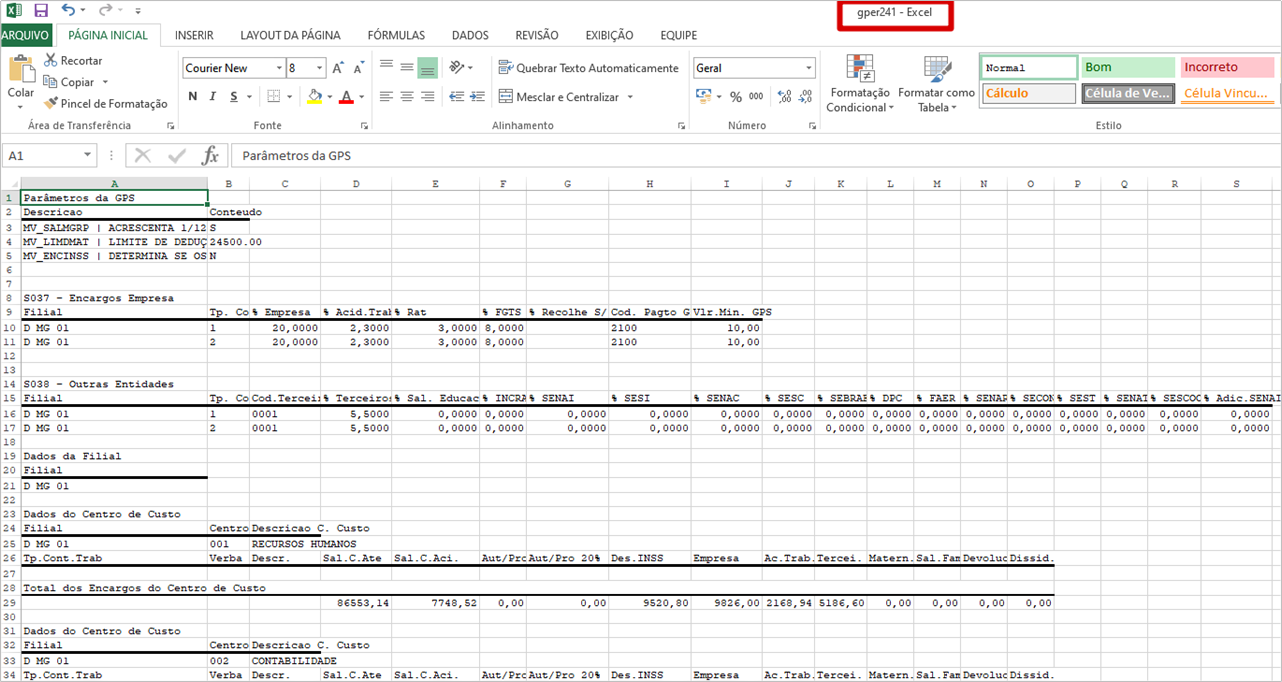Toggle underline S formatting
This screenshot has height=682, width=1282.
coord(234,97)
